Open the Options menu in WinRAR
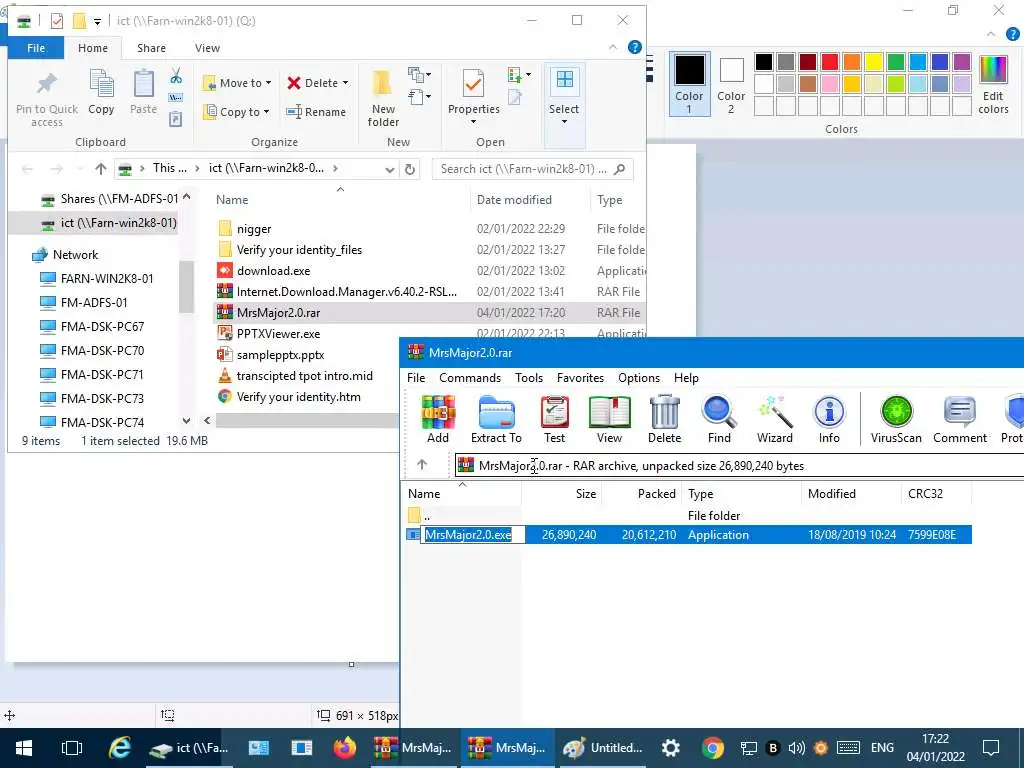The width and height of the screenshot is (1024, 768). (x=639, y=377)
